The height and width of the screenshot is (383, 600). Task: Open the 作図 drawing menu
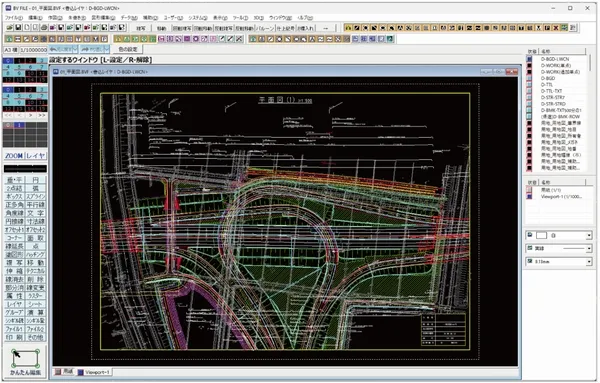(55, 18)
